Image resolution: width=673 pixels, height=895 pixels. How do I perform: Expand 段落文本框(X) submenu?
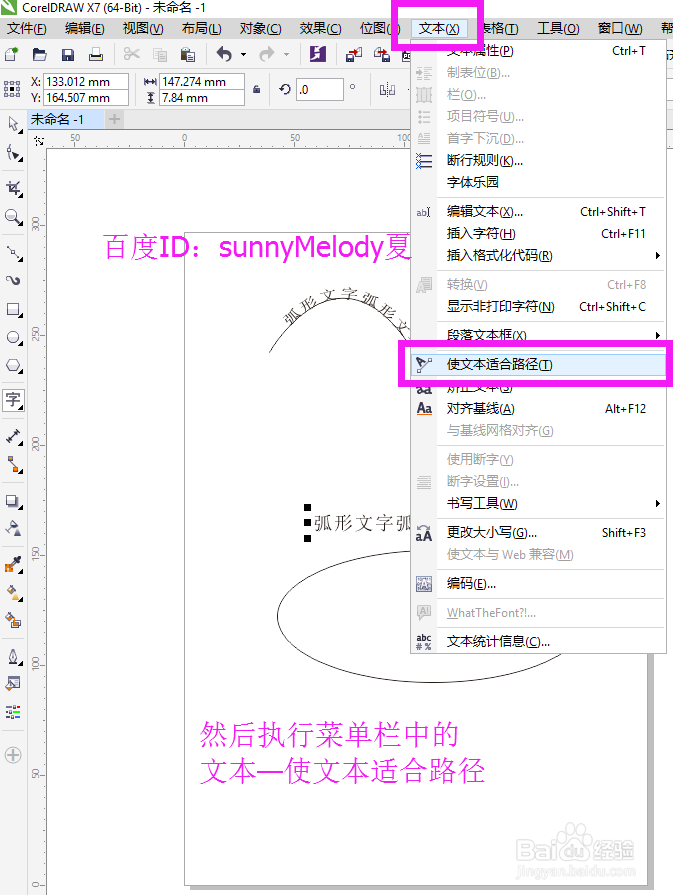click(x=658, y=335)
